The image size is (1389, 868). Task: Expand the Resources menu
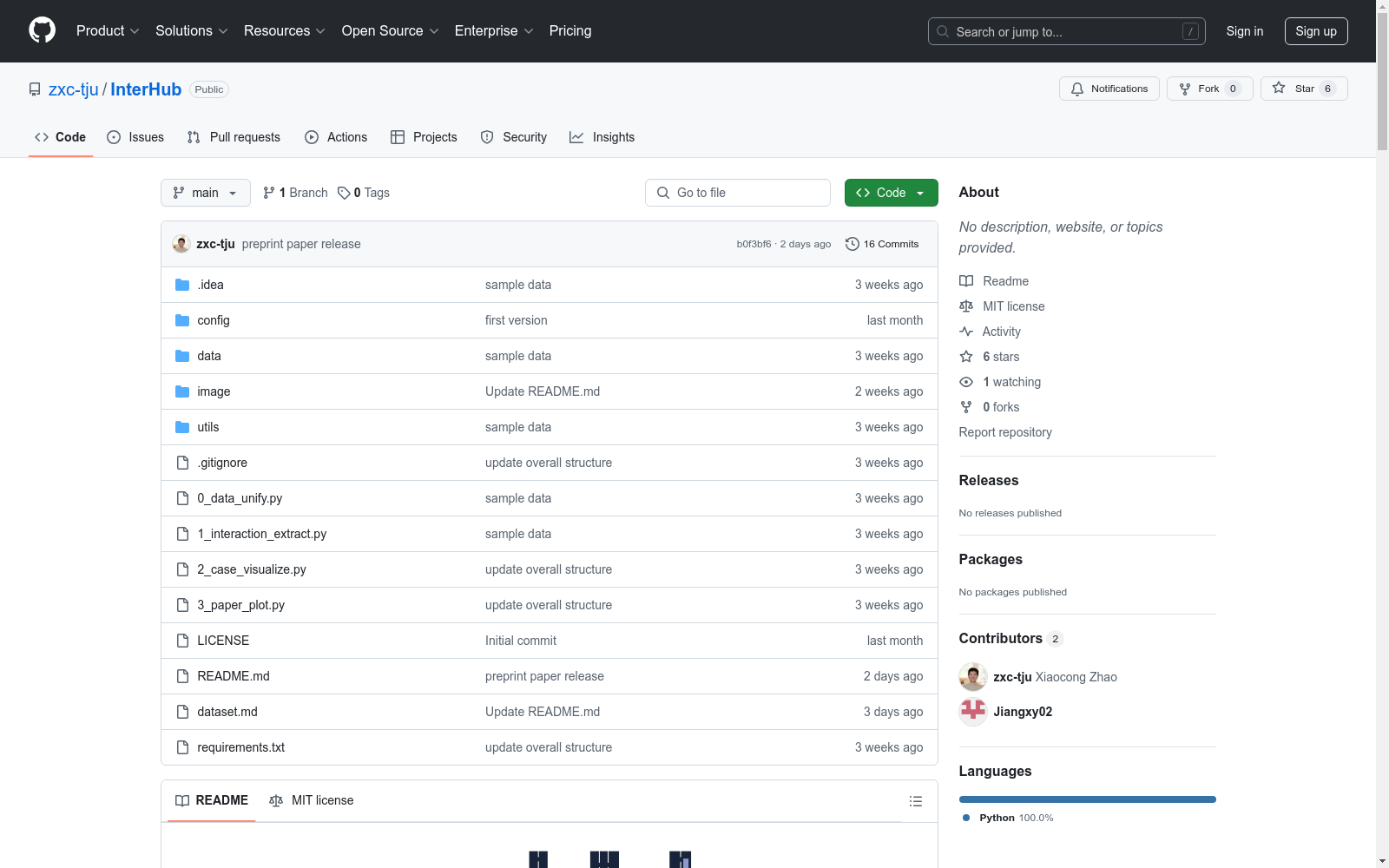[285, 30]
